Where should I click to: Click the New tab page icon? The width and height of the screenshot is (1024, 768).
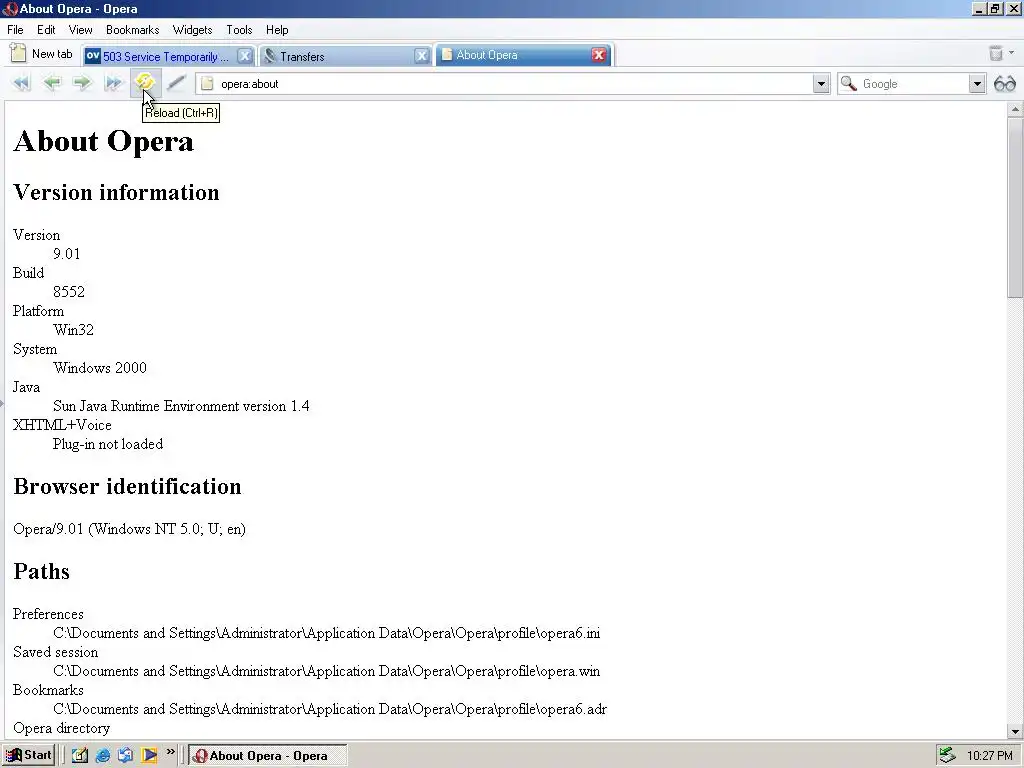tap(18, 54)
